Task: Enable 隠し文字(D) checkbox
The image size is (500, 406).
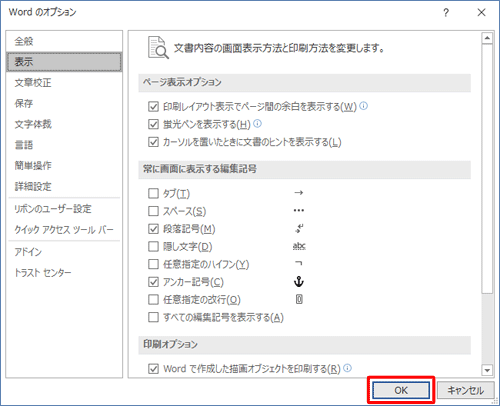Action: point(153,246)
